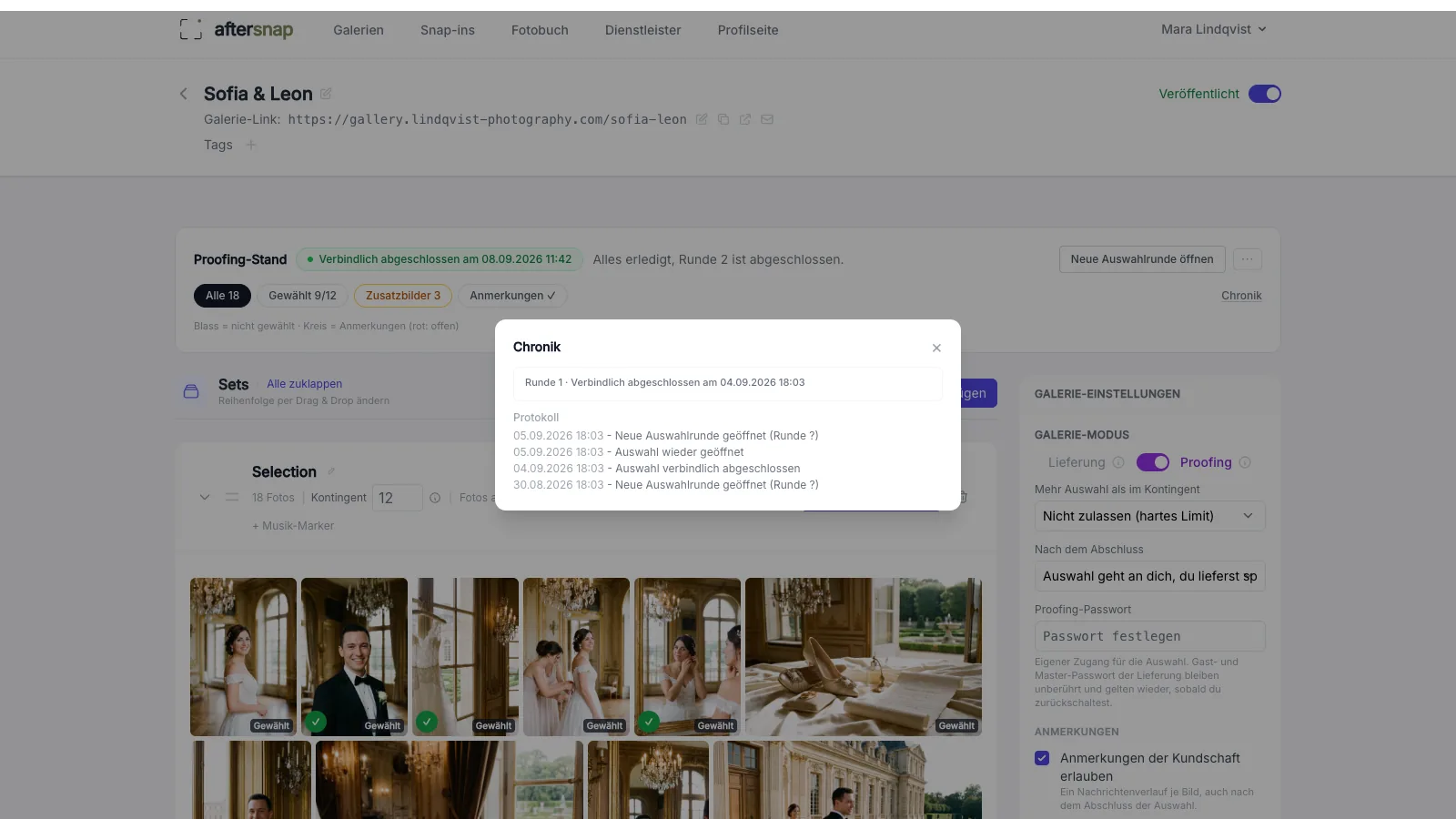Toggle the Veröffentlicht switch
Viewport: 1456px width, 819px height.
tap(1265, 94)
